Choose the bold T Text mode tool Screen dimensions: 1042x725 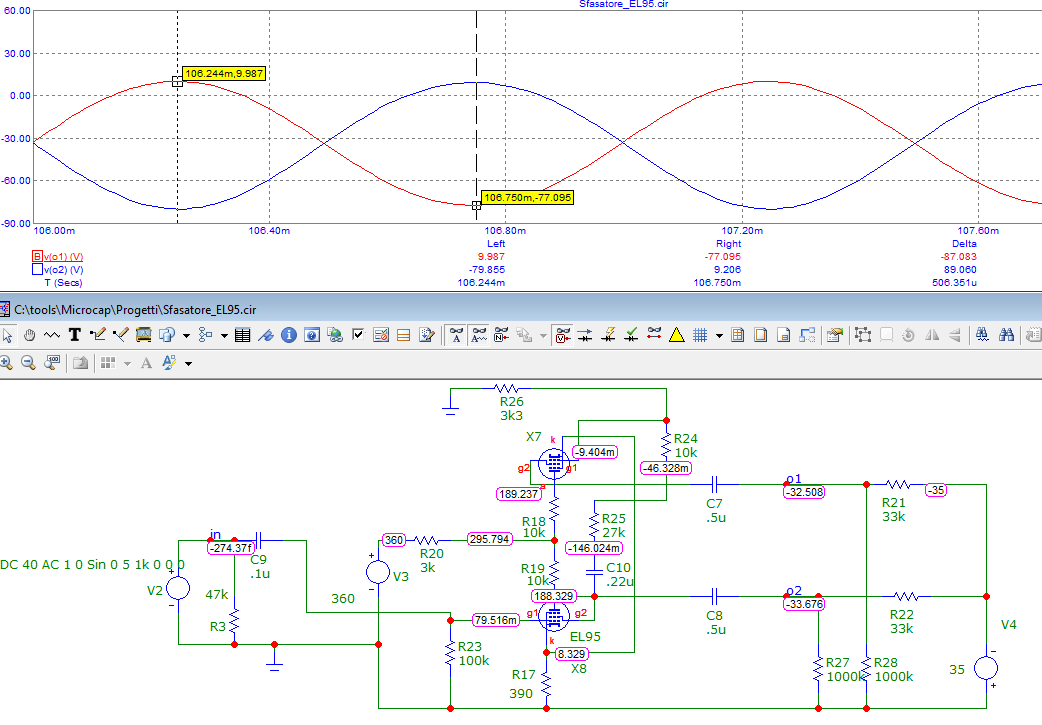click(x=74, y=335)
